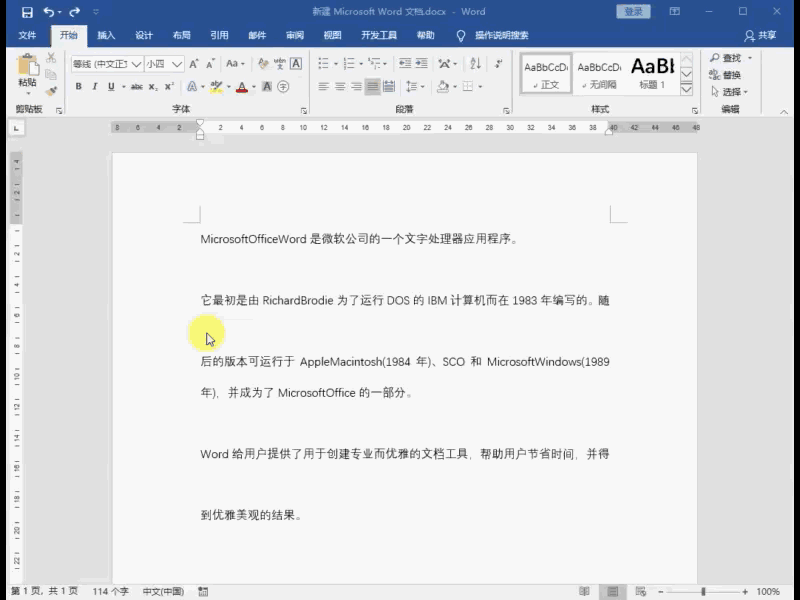
Task: Switch to the 引用 (References) tab
Action: [x=219, y=35]
